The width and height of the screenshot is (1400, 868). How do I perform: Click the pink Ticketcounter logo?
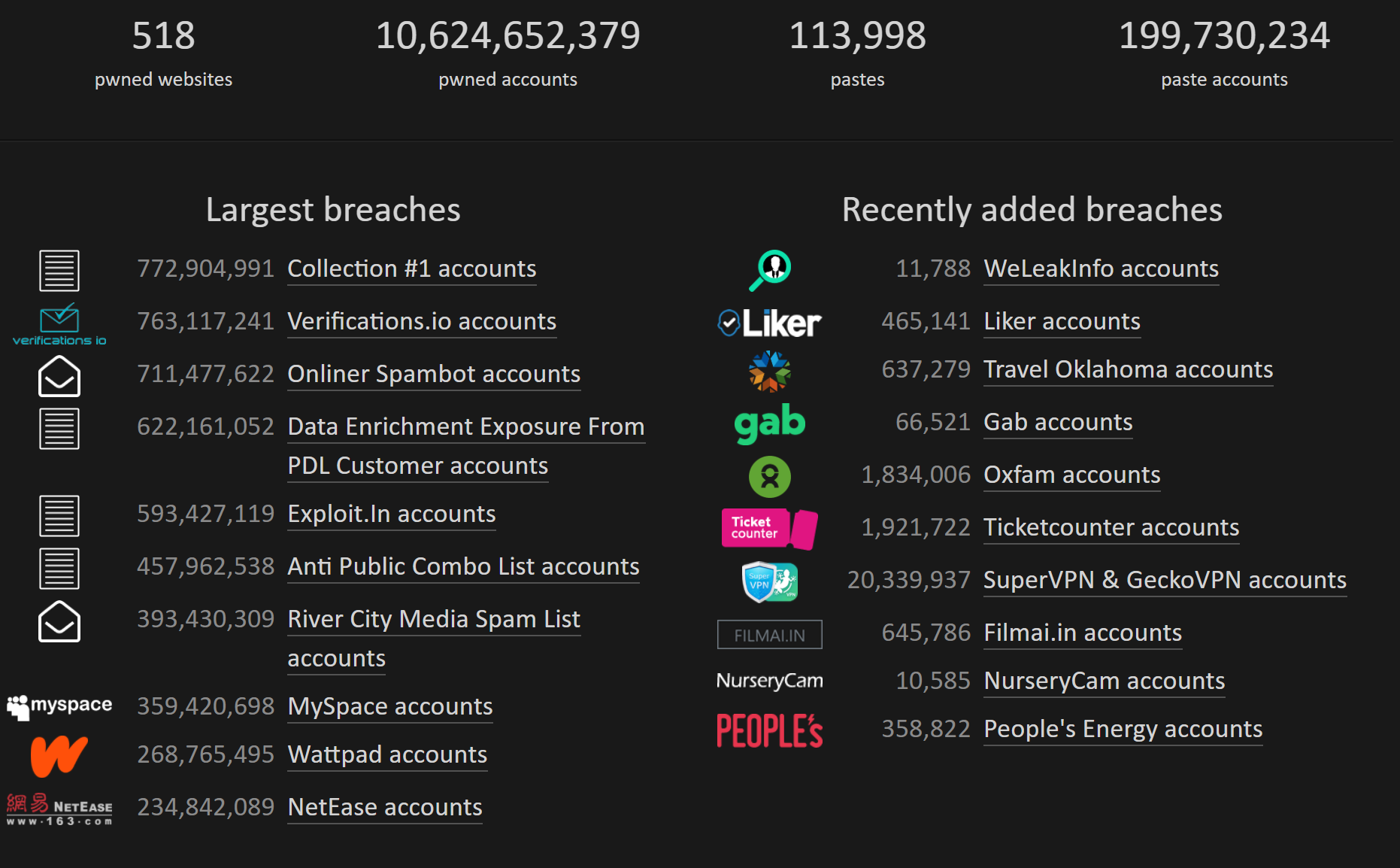point(769,529)
